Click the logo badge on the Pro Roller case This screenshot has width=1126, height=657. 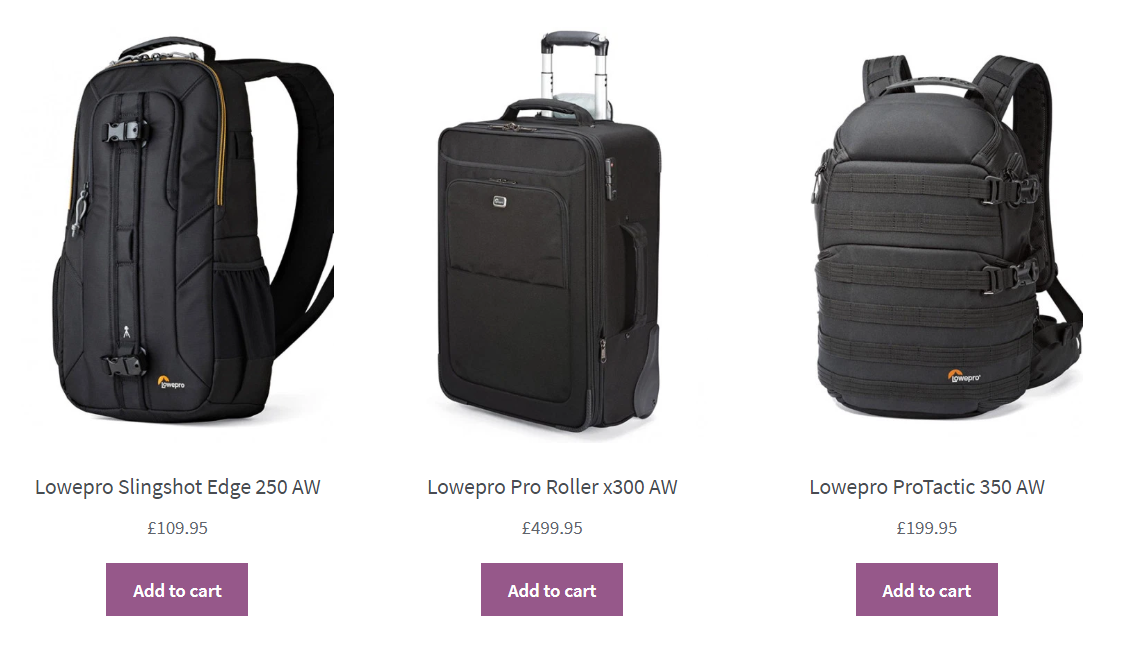(x=500, y=202)
